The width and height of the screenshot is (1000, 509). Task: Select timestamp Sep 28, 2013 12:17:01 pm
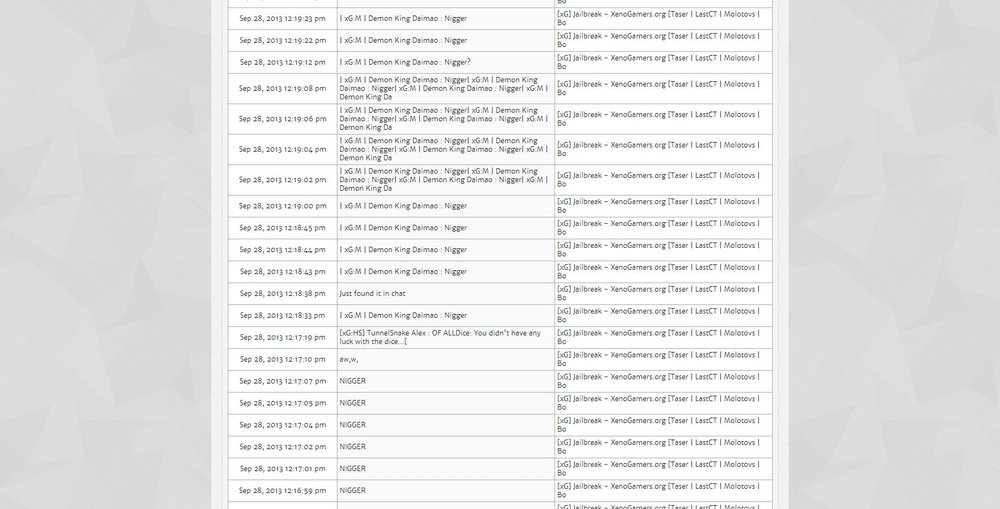[x=283, y=469]
